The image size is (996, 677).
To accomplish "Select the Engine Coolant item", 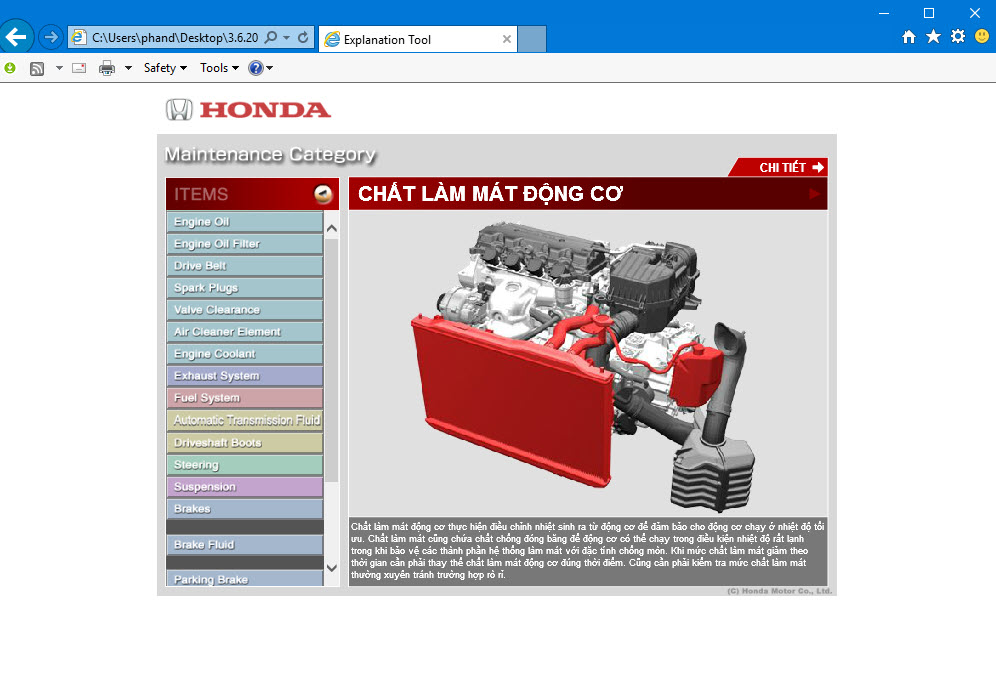I will [245, 354].
